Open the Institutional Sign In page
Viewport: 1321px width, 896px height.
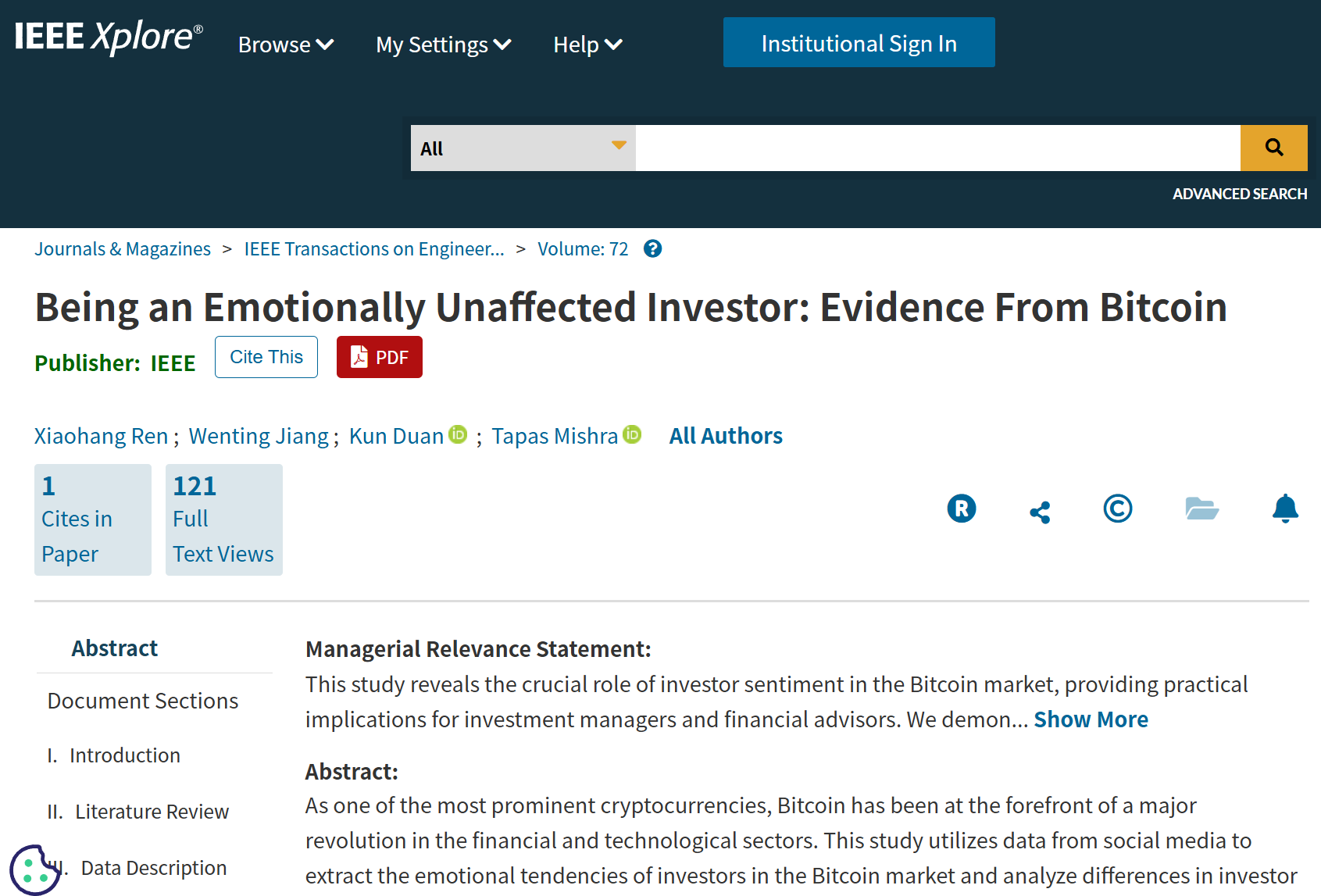pos(859,42)
